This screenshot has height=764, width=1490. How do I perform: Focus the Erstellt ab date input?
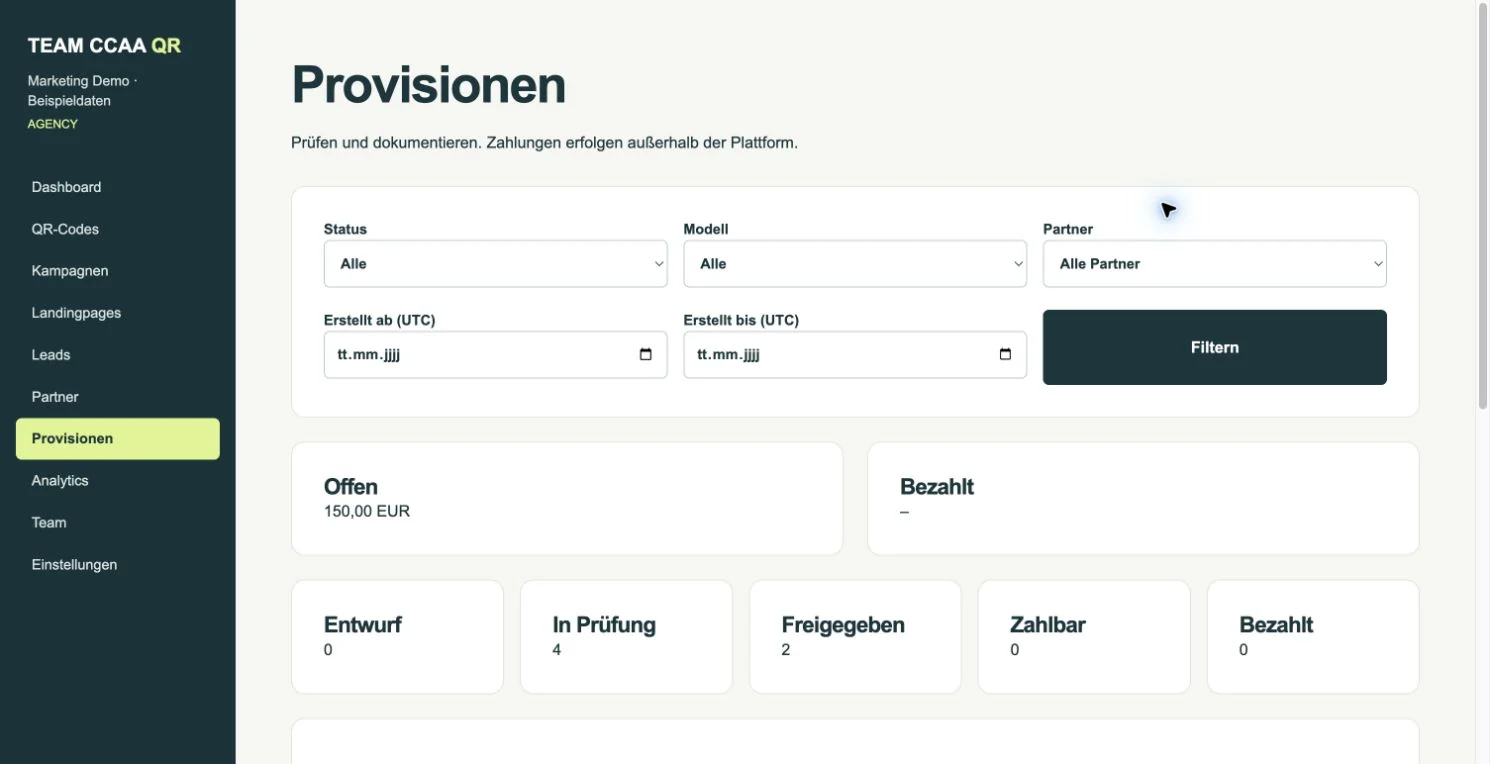pyautogui.click(x=495, y=355)
